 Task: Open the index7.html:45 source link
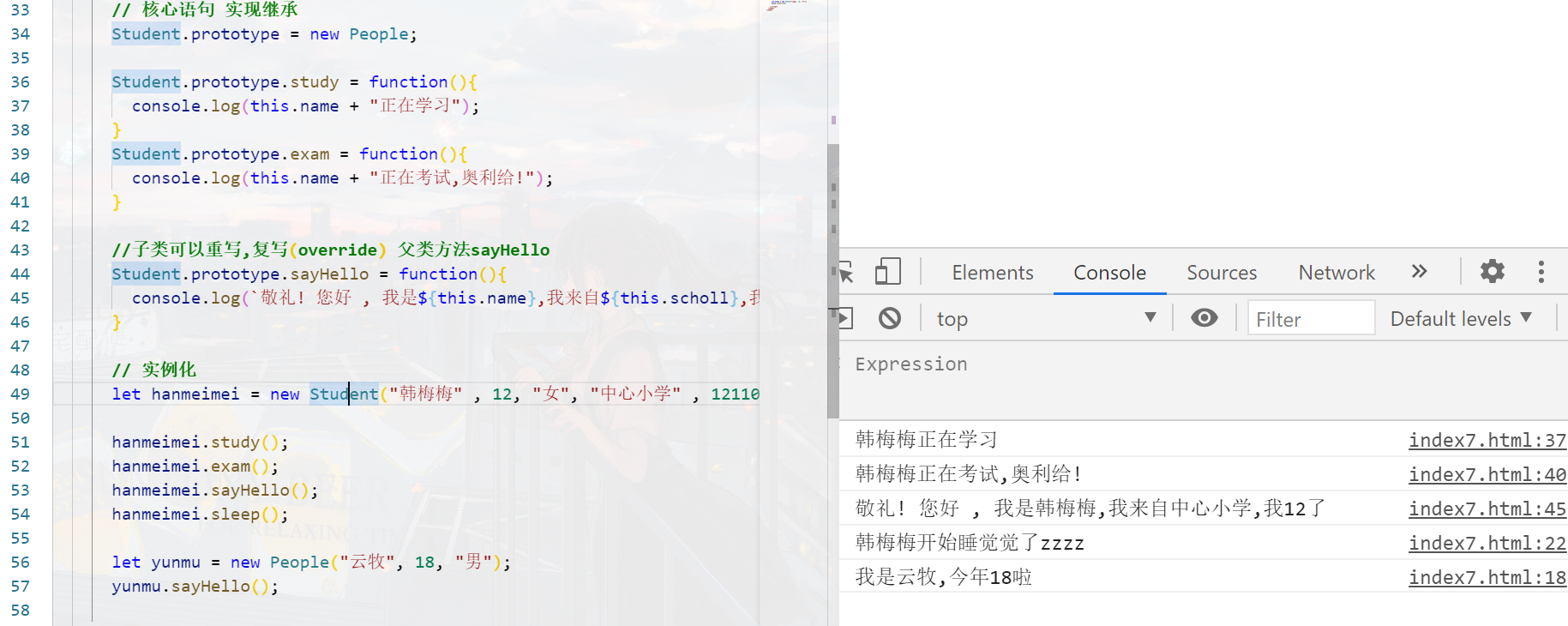1487,509
